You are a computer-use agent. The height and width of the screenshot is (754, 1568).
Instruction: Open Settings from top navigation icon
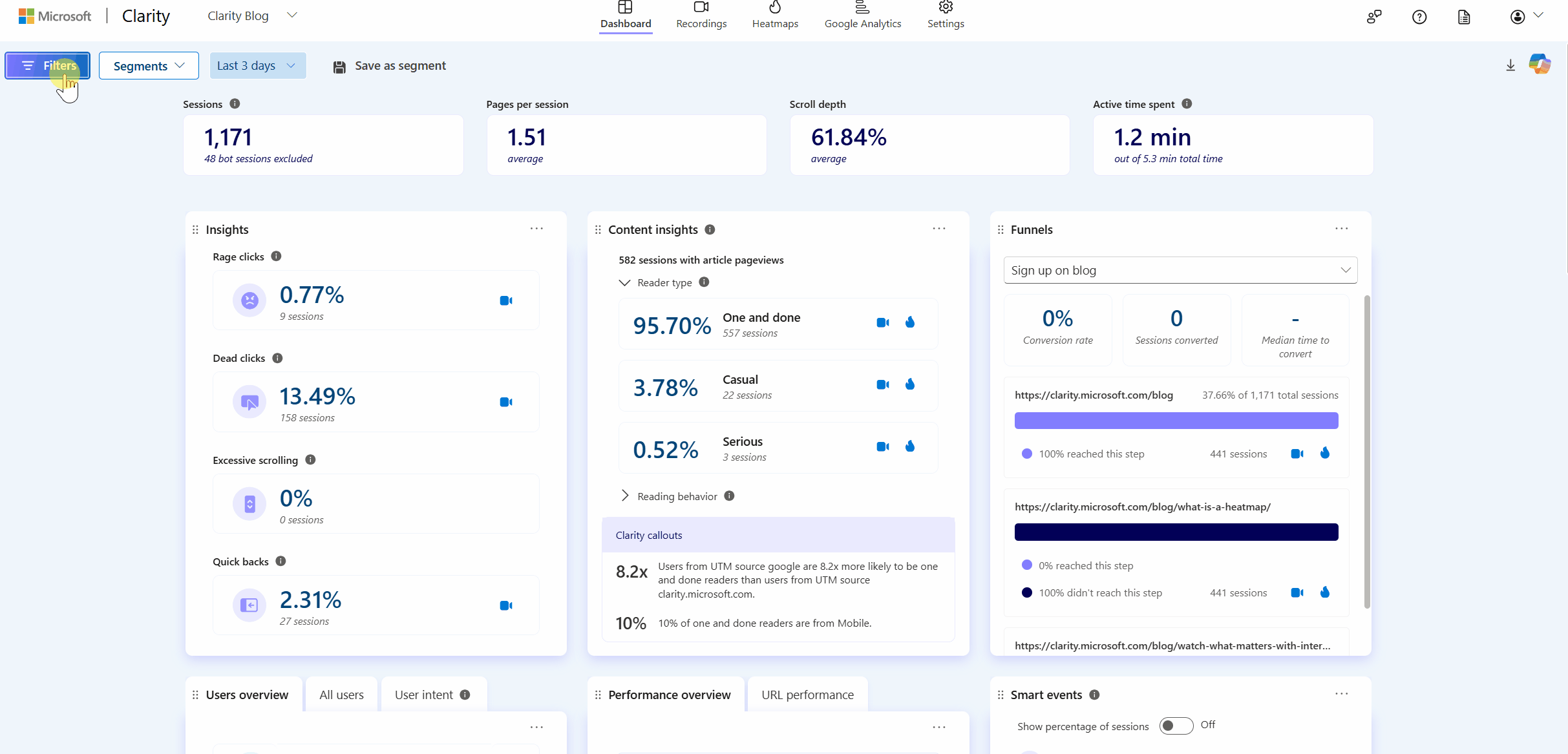pos(944,14)
